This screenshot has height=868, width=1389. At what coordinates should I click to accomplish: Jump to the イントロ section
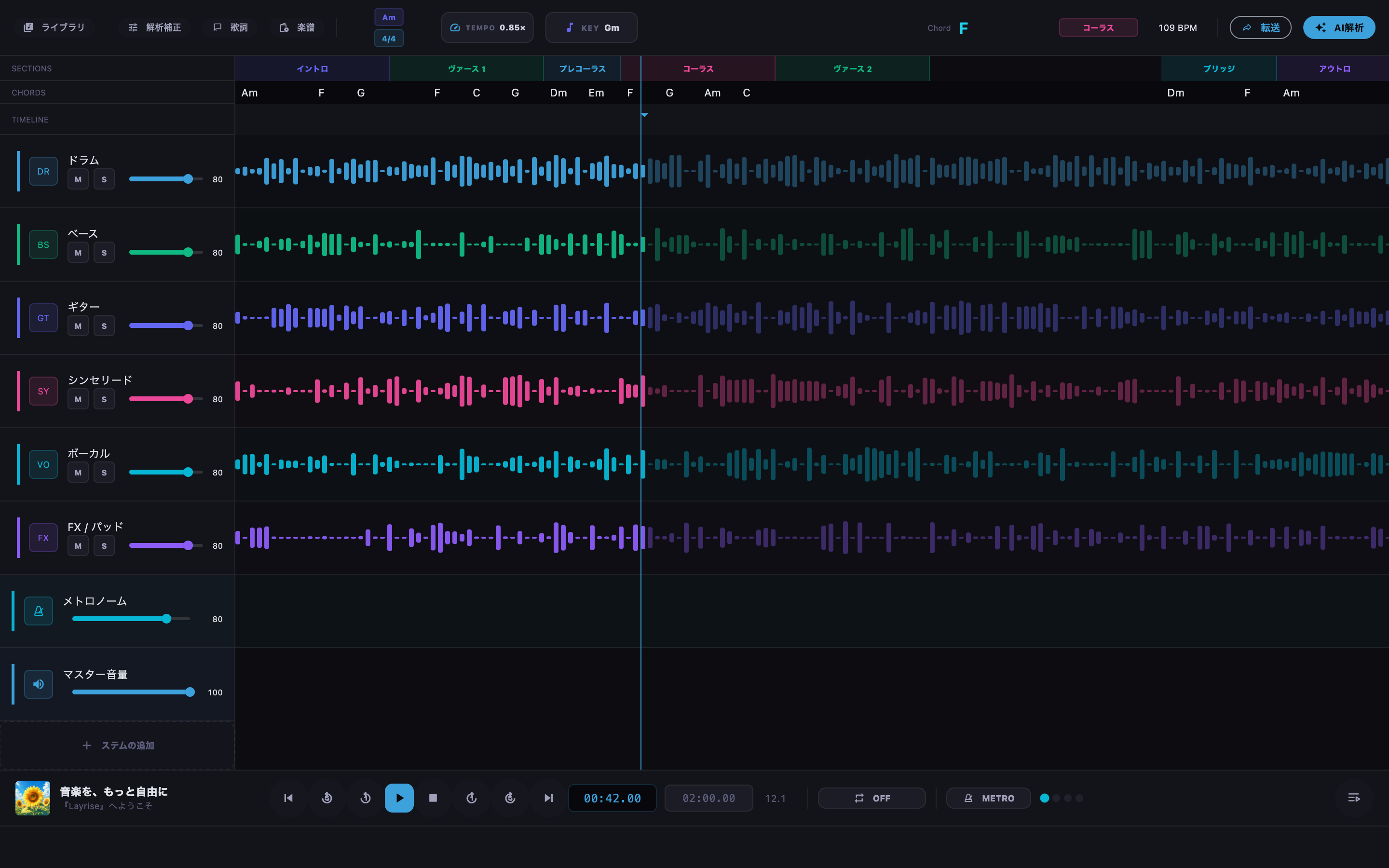312,68
